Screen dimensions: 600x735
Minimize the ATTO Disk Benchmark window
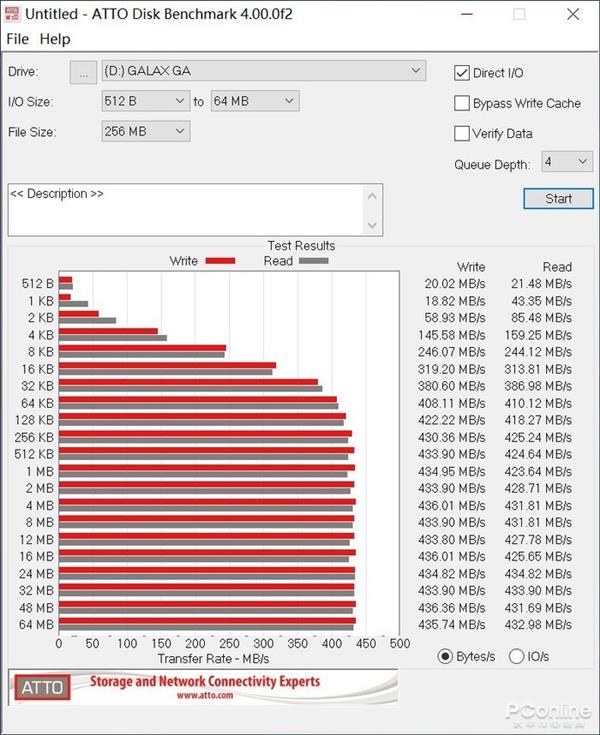[x=466, y=14]
